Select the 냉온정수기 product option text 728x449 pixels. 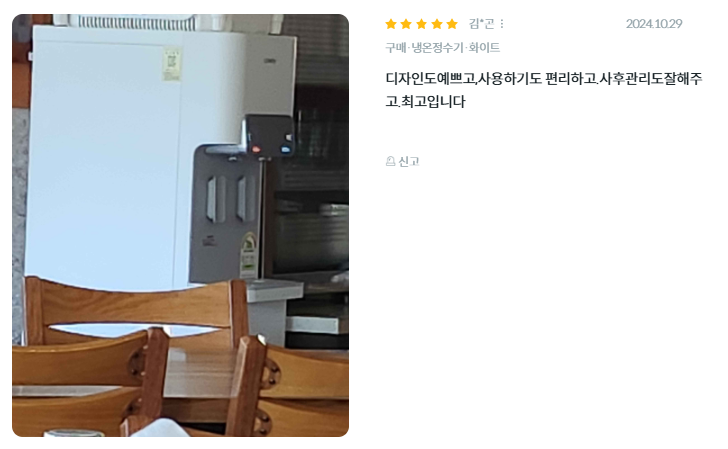click(437, 47)
